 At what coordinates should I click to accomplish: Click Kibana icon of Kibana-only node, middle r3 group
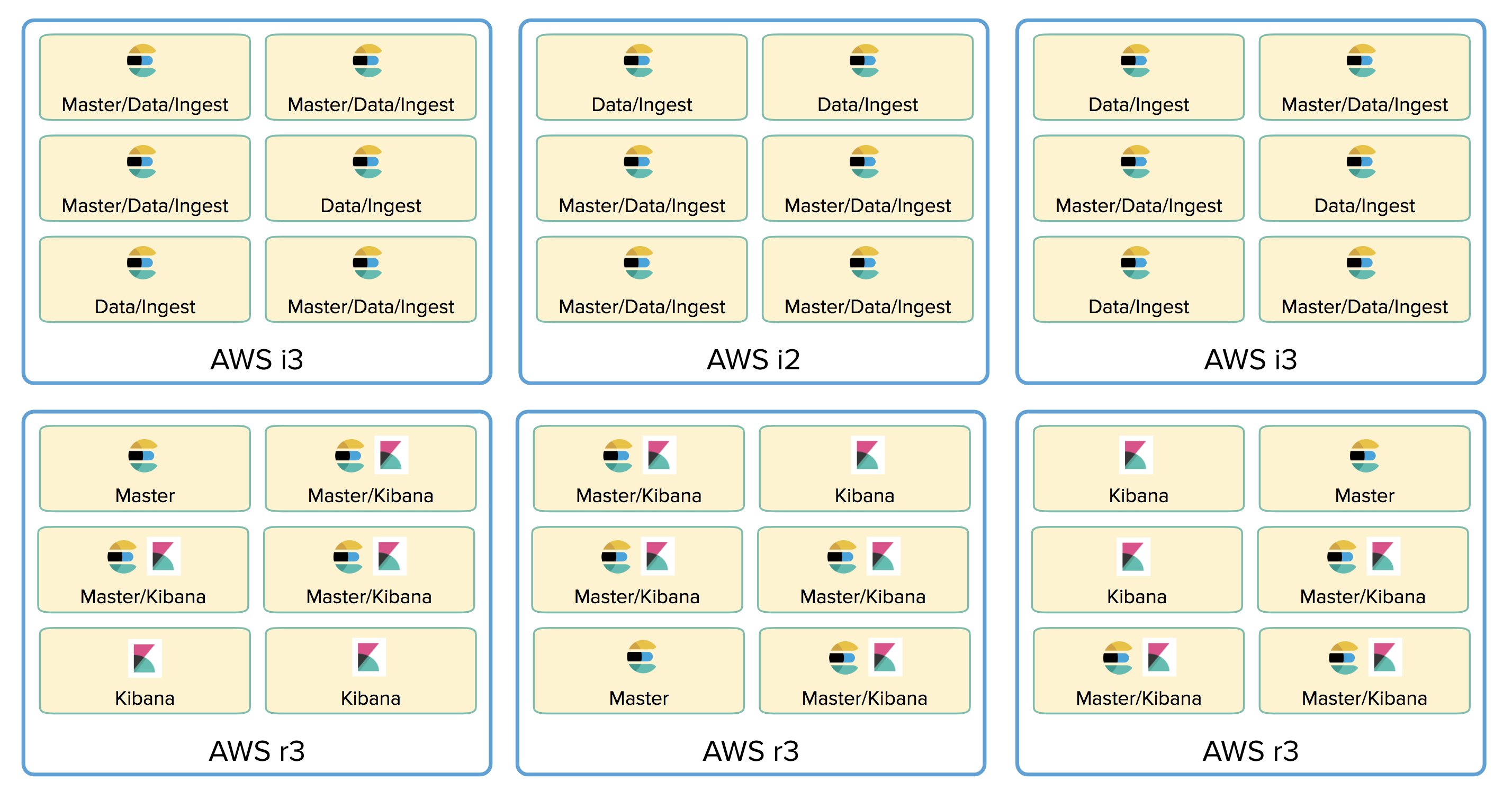tap(868, 455)
